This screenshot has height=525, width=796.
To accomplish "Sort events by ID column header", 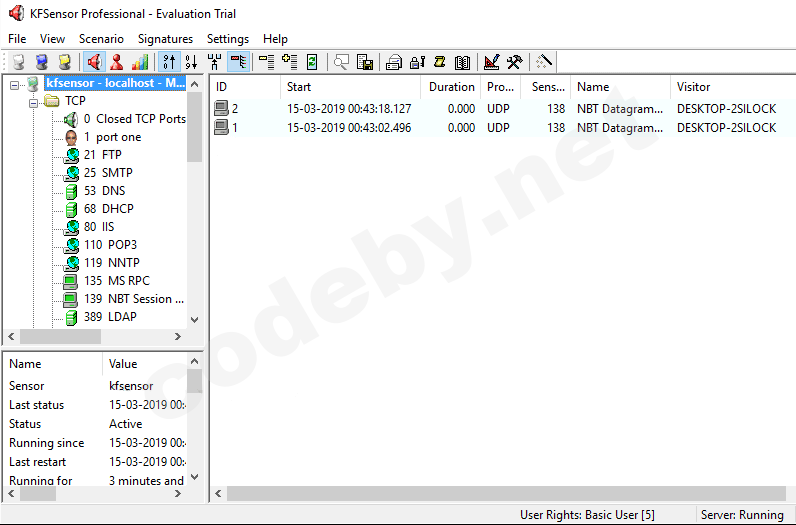I will (246, 87).
